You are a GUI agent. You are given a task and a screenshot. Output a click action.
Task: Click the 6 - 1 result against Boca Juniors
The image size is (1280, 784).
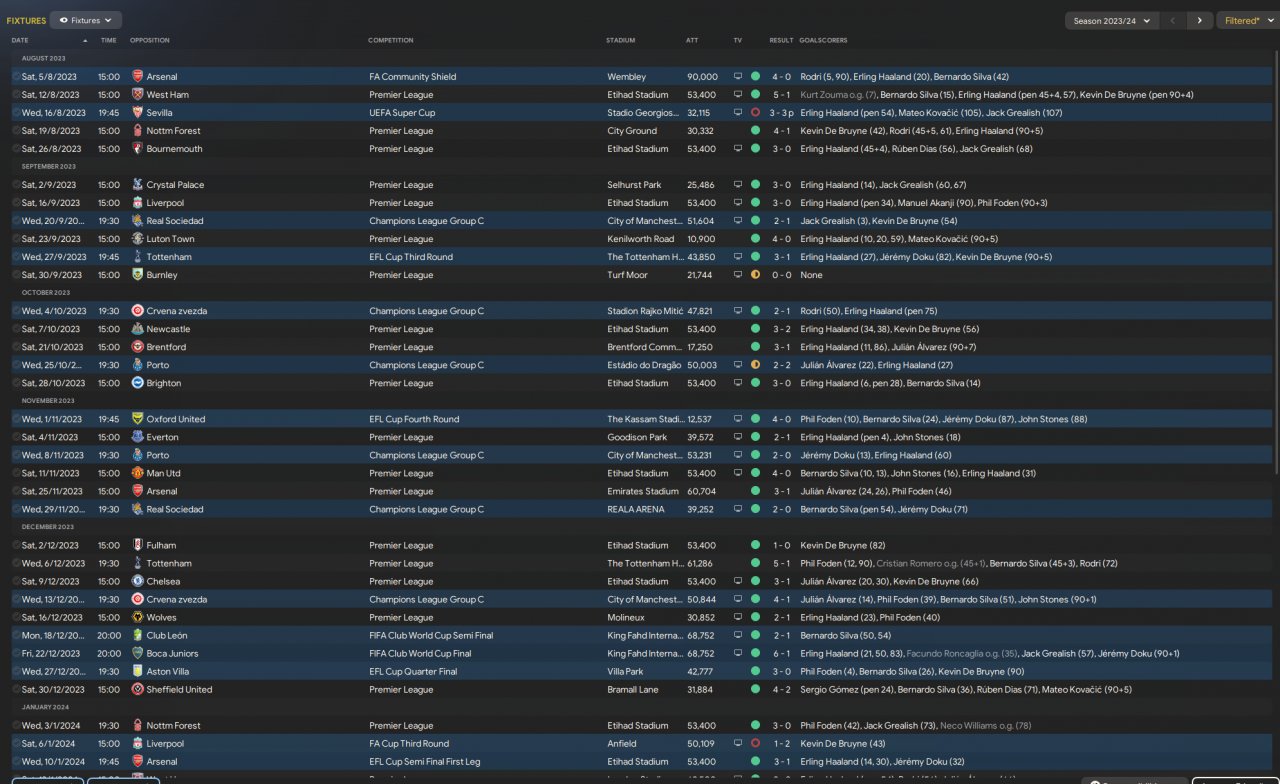click(x=781, y=653)
